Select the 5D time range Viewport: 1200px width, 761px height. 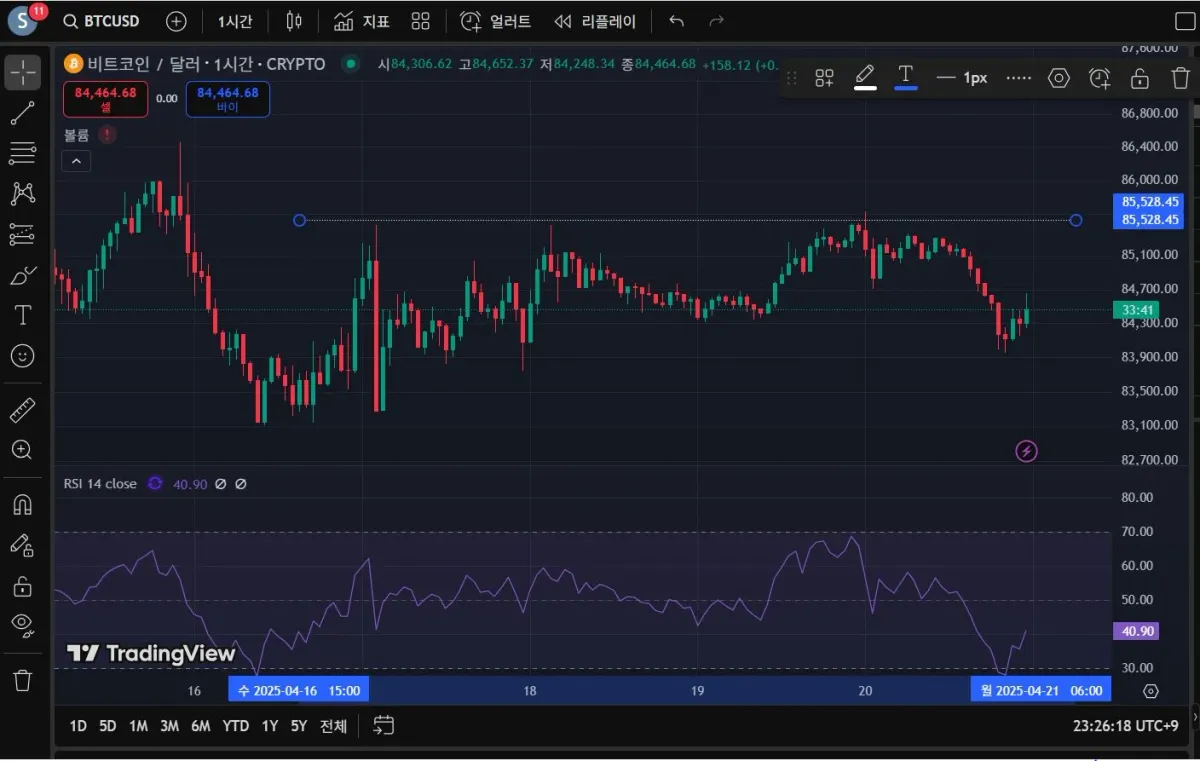click(108, 726)
